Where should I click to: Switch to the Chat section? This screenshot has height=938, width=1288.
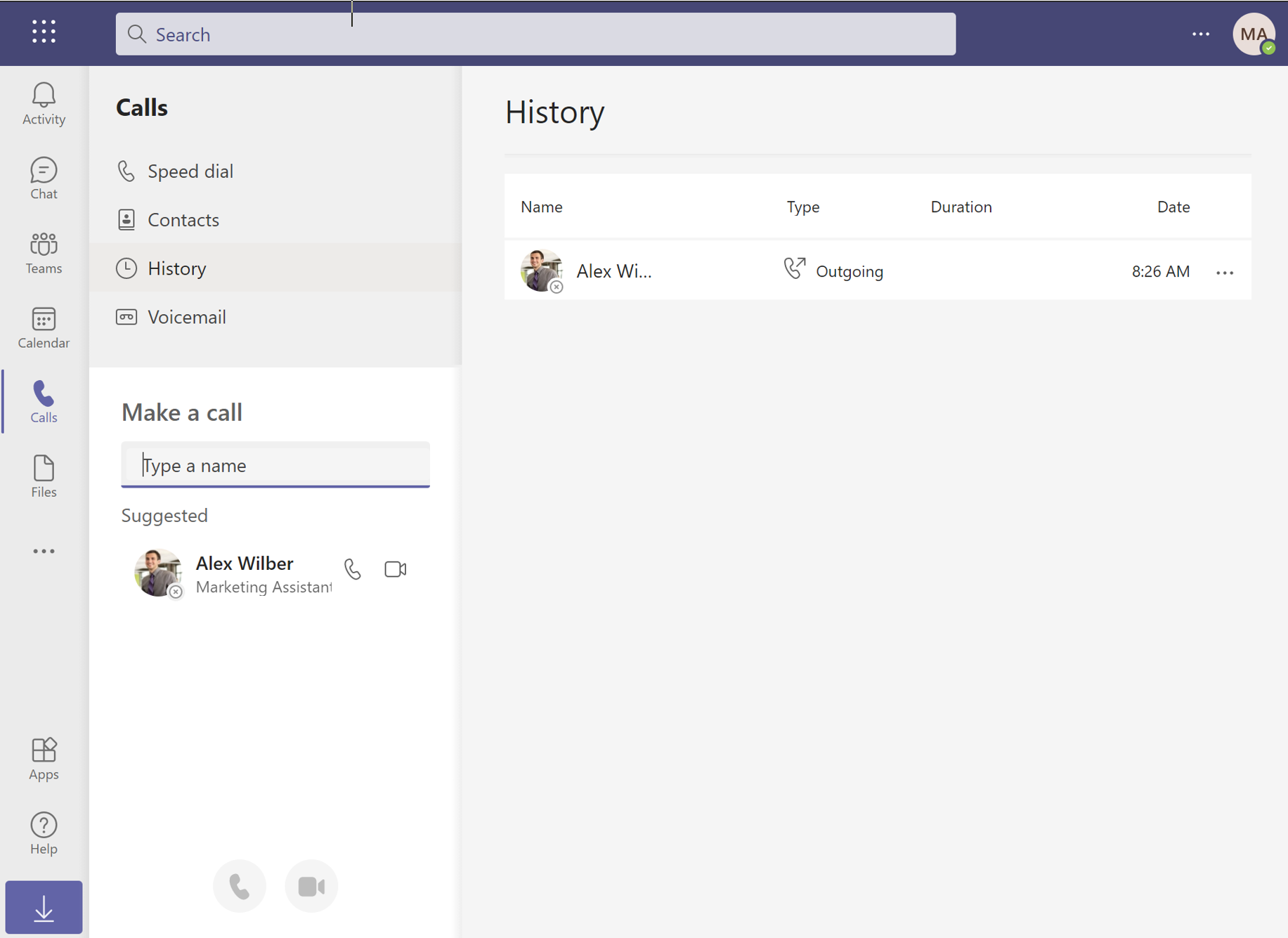coord(43,178)
